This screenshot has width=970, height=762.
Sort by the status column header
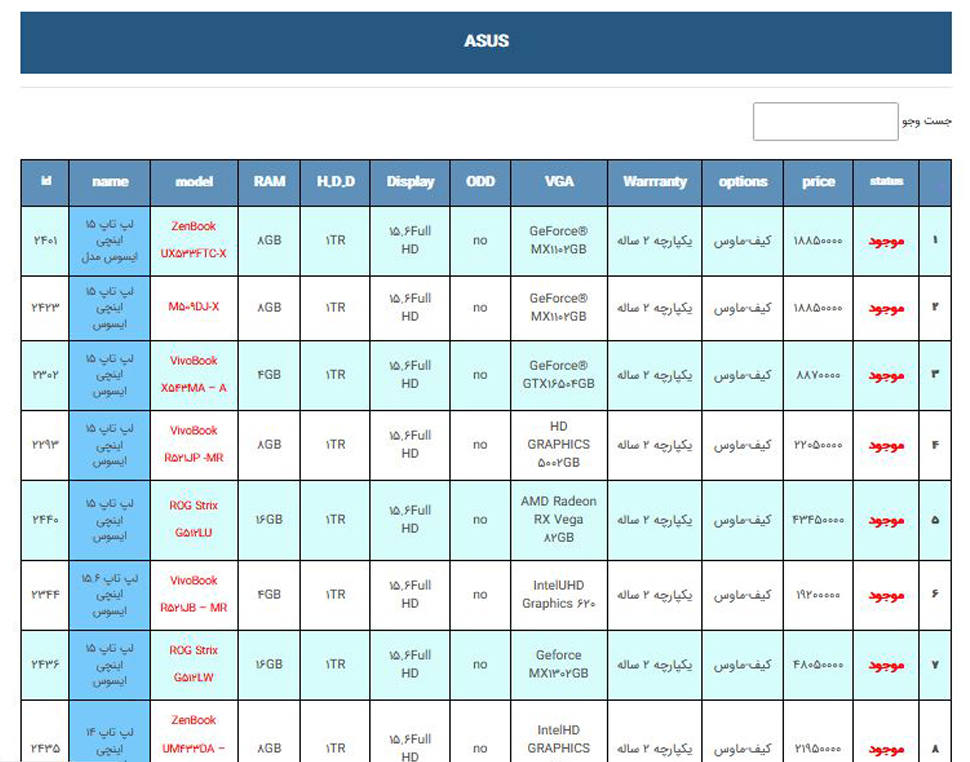886,182
